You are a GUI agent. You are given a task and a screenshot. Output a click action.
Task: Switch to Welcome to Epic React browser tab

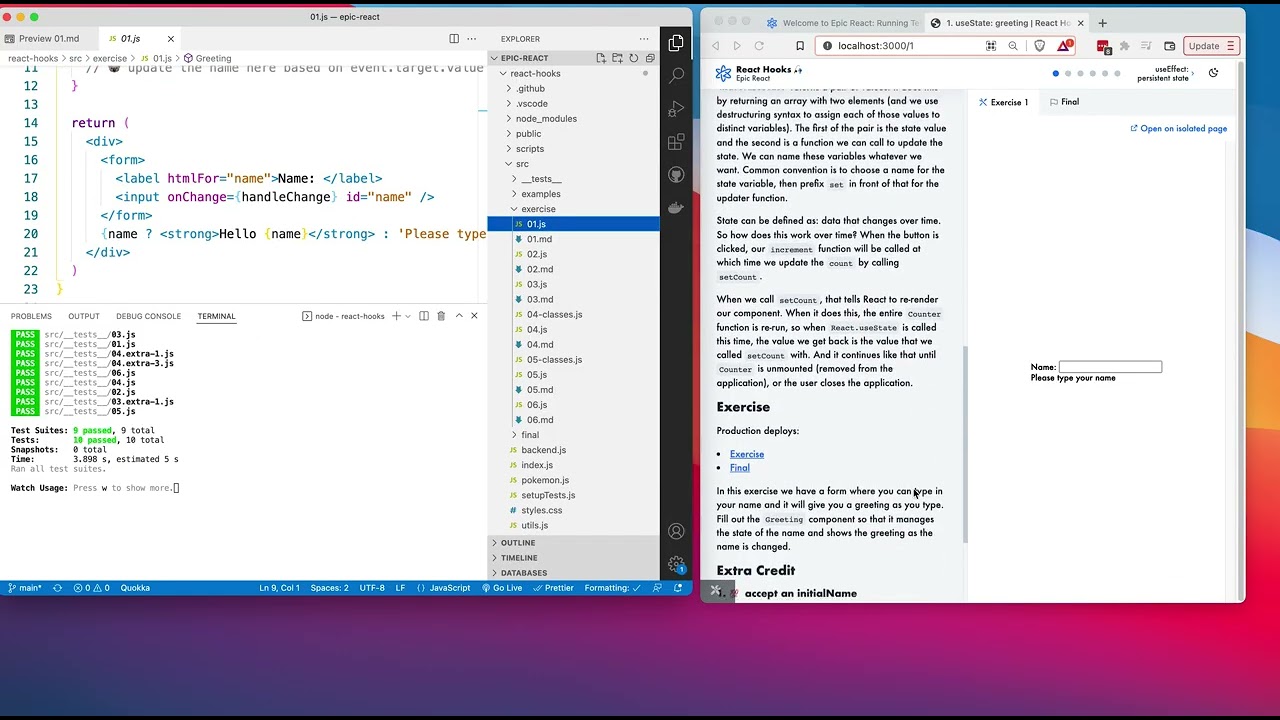pos(843,23)
